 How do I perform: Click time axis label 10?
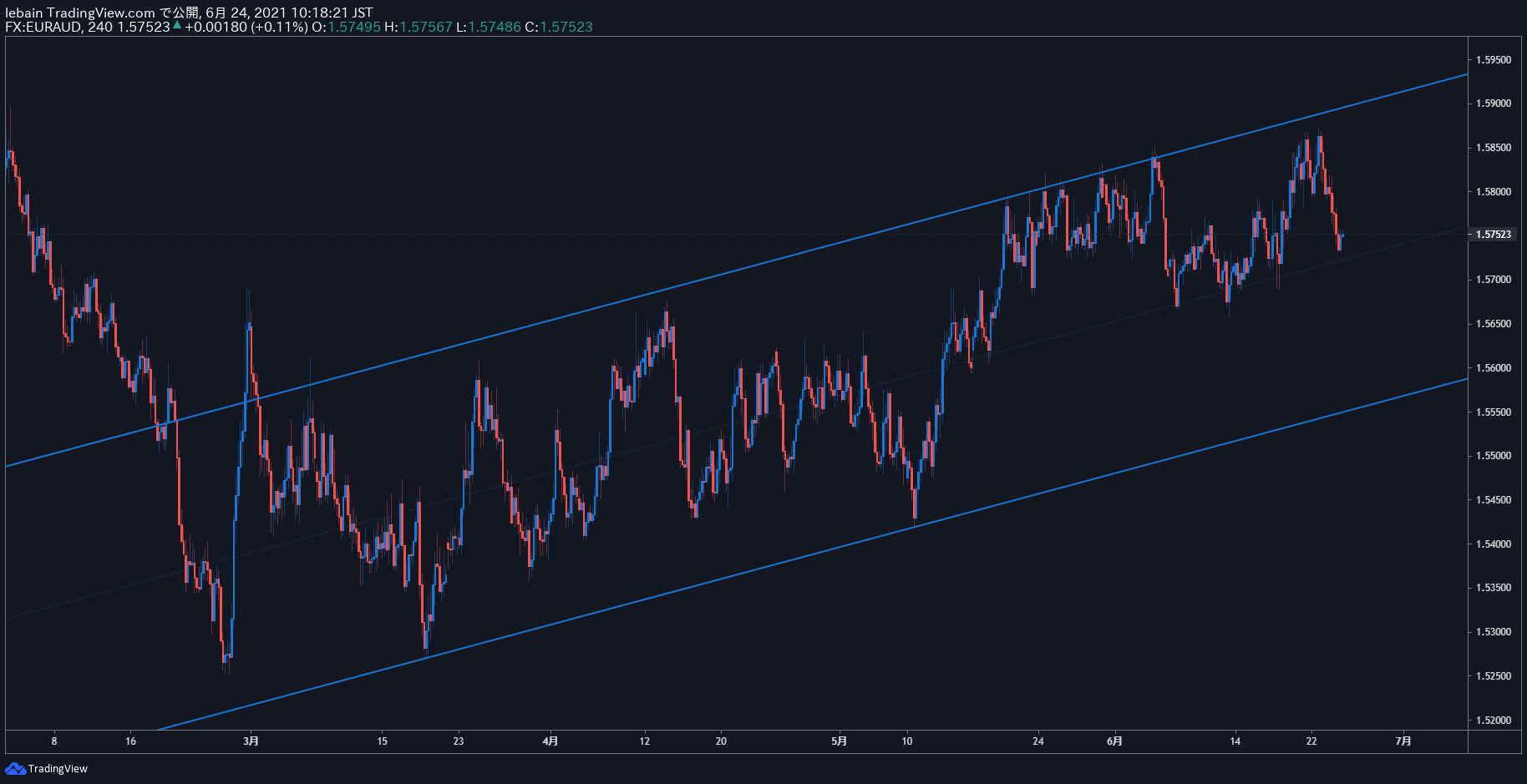pos(907,741)
